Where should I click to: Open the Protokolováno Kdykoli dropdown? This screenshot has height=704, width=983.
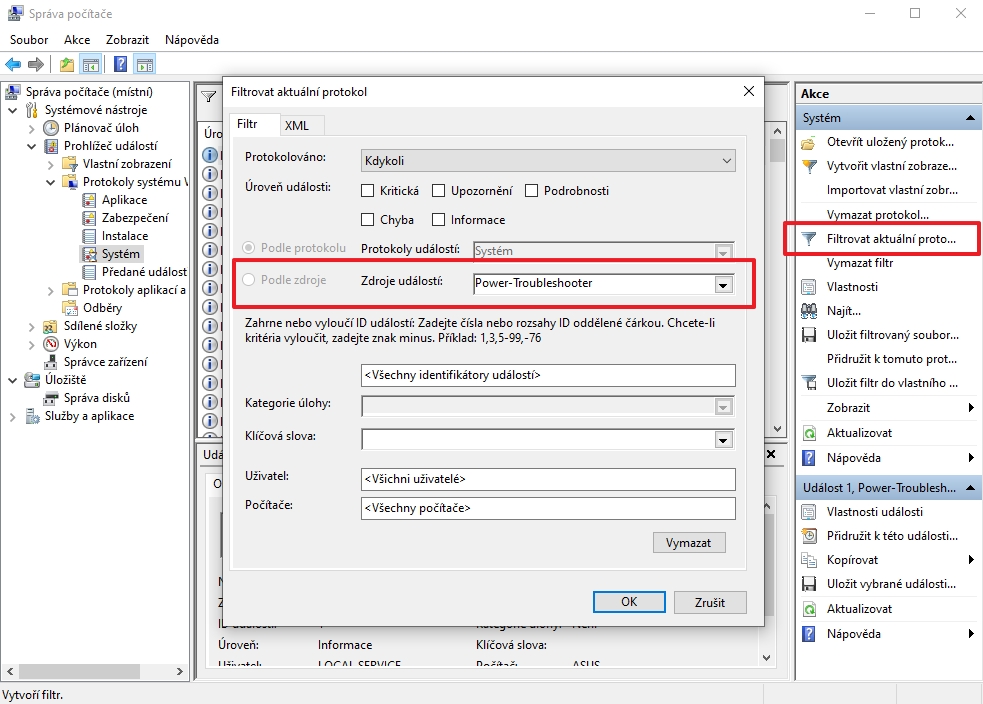click(x=548, y=160)
